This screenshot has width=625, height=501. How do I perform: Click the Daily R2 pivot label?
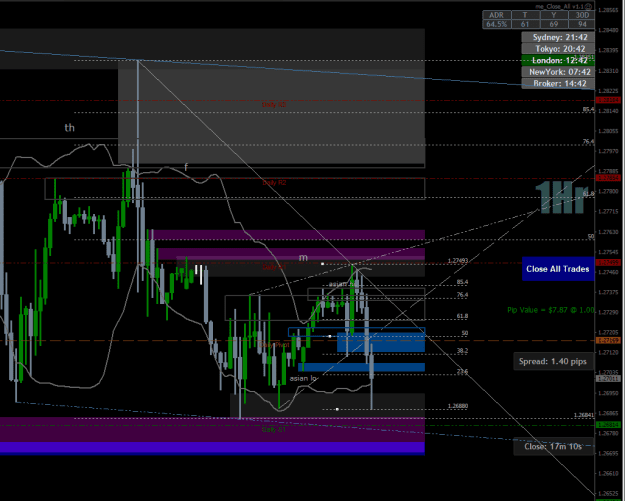coord(274,183)
